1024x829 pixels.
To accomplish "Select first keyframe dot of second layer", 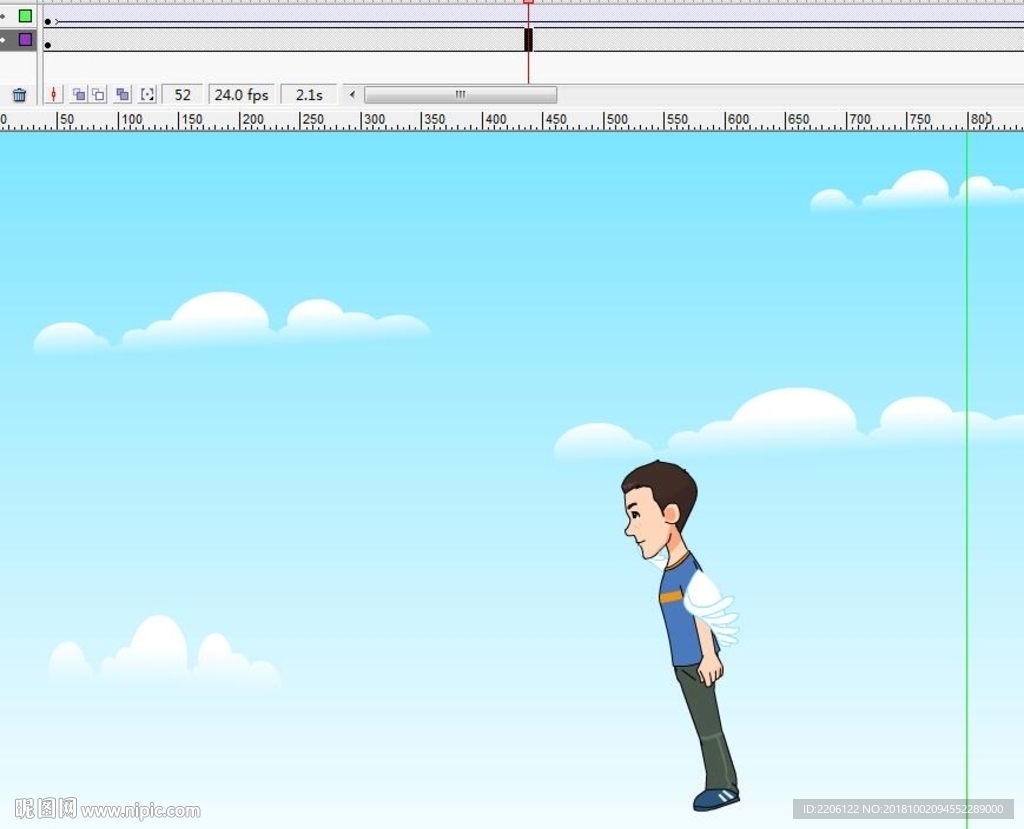I will coord(48,46).
